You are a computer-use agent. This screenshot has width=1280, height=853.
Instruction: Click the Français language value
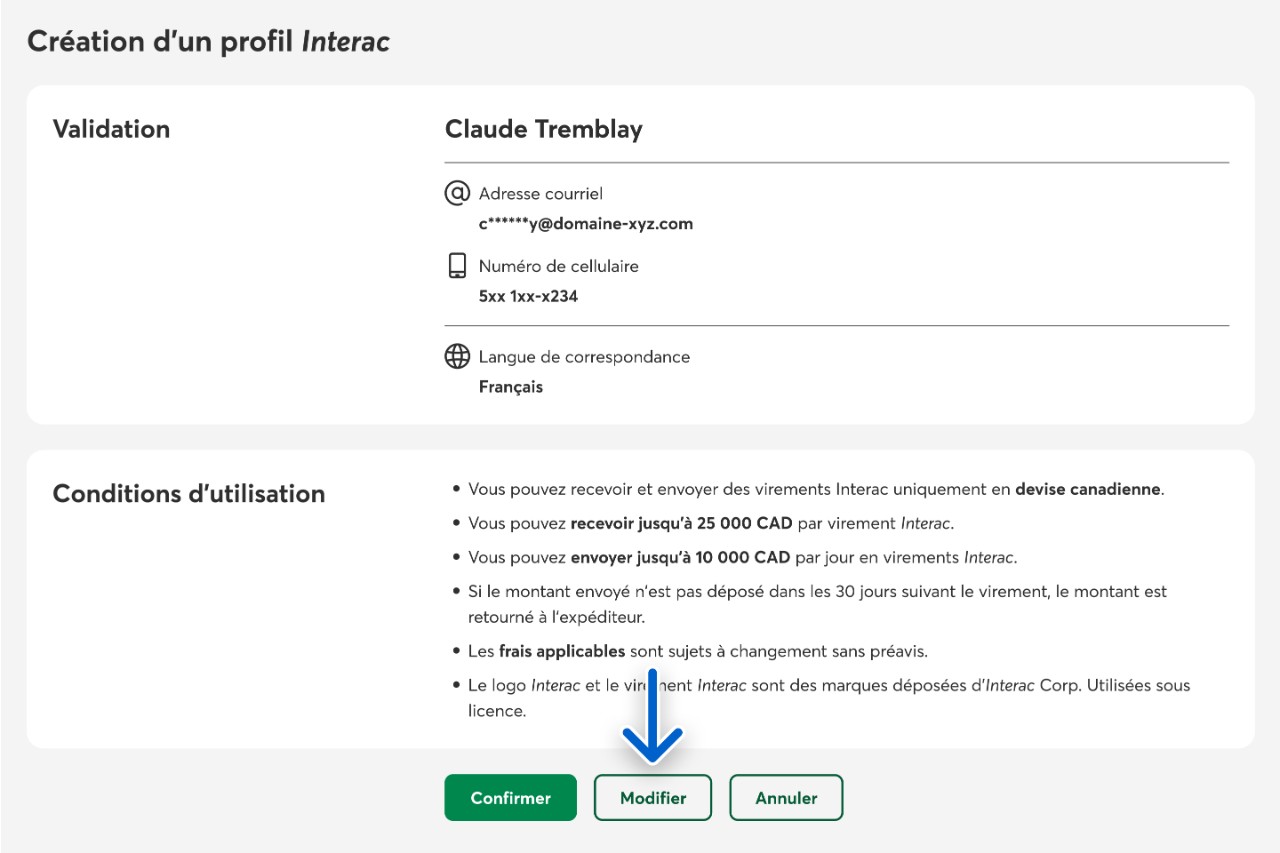click(x=510, y=387)
